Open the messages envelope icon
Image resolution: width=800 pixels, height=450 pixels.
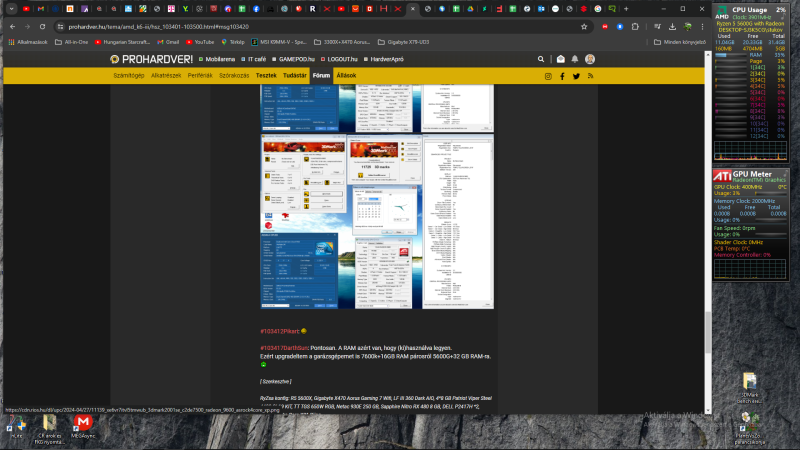point(561,59)
